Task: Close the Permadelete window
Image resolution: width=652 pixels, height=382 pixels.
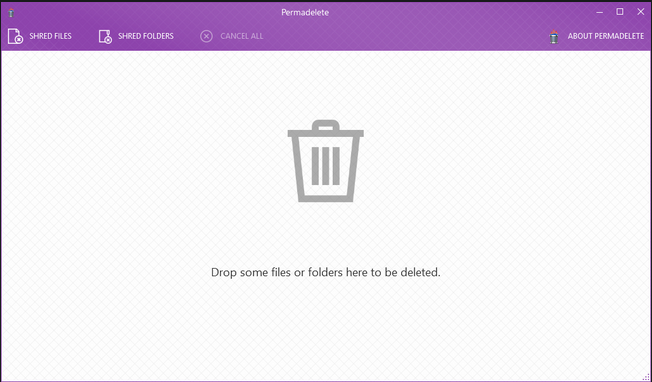Action: (641, 12)
